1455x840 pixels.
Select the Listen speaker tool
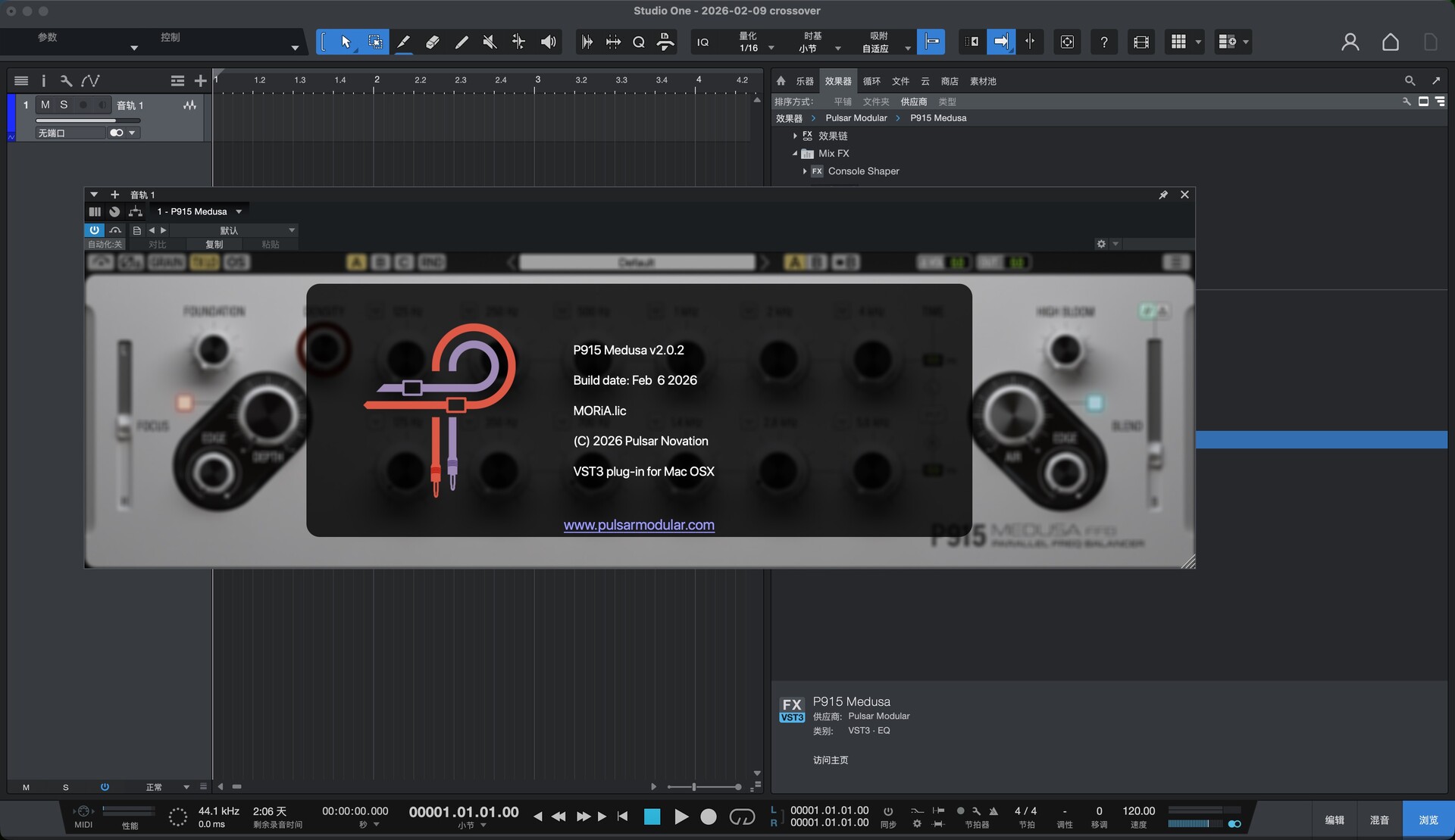(x=548, y=42)
